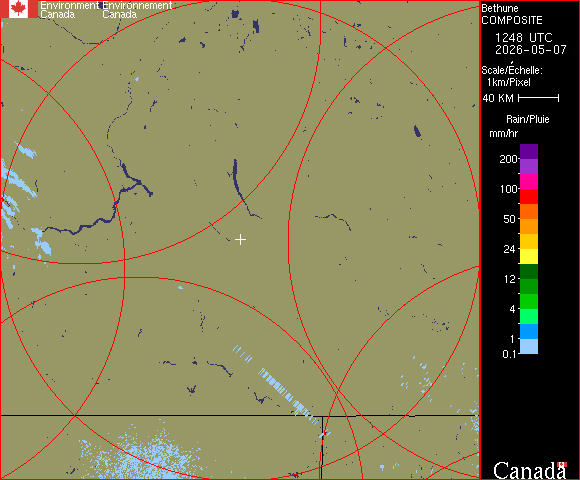Click the Bethune COMPOSITE title text
This screenshot has height=480, width=580.
pyautogui.click(x=512, y=14)
